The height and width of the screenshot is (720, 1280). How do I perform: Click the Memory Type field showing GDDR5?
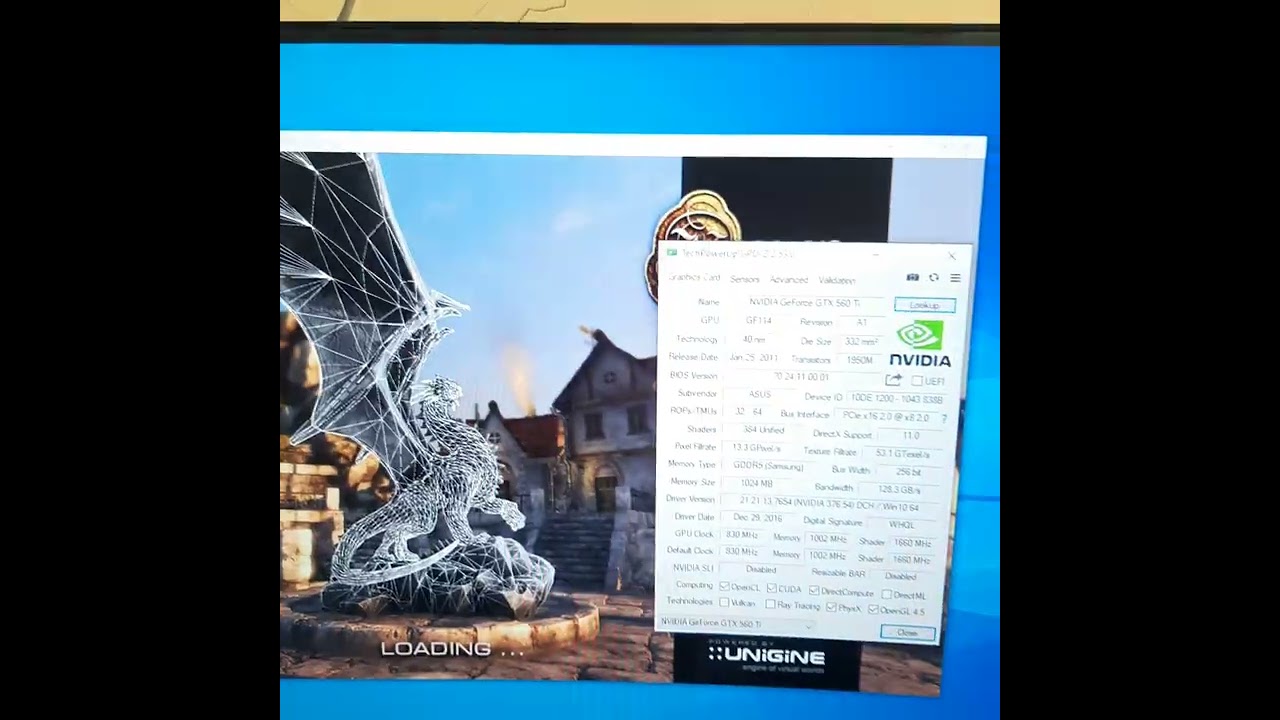[768, 465]
